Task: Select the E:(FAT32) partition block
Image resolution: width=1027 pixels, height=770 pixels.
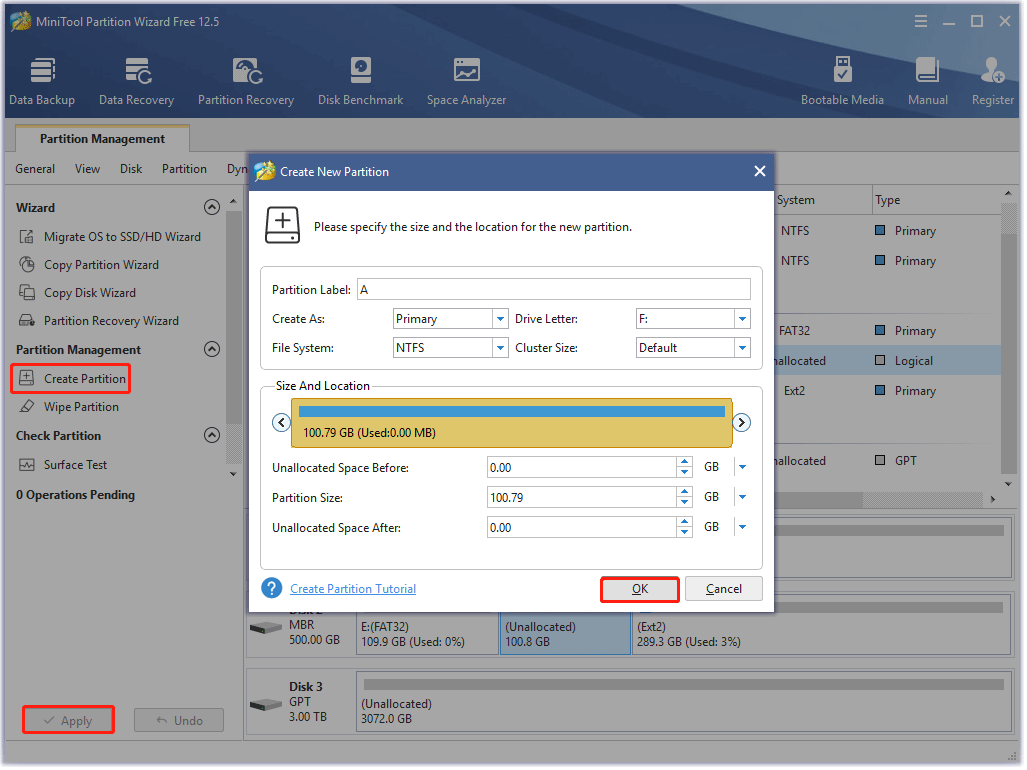Action: (x=428, y=634)
